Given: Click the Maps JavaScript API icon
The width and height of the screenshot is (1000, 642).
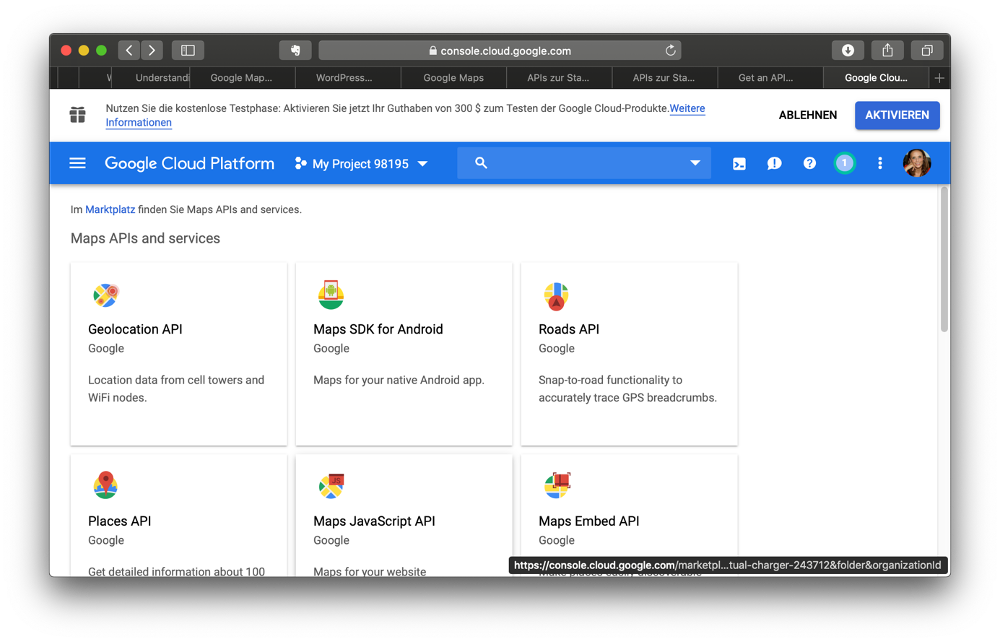Looking at the screenshot, I should click(332, 486).
